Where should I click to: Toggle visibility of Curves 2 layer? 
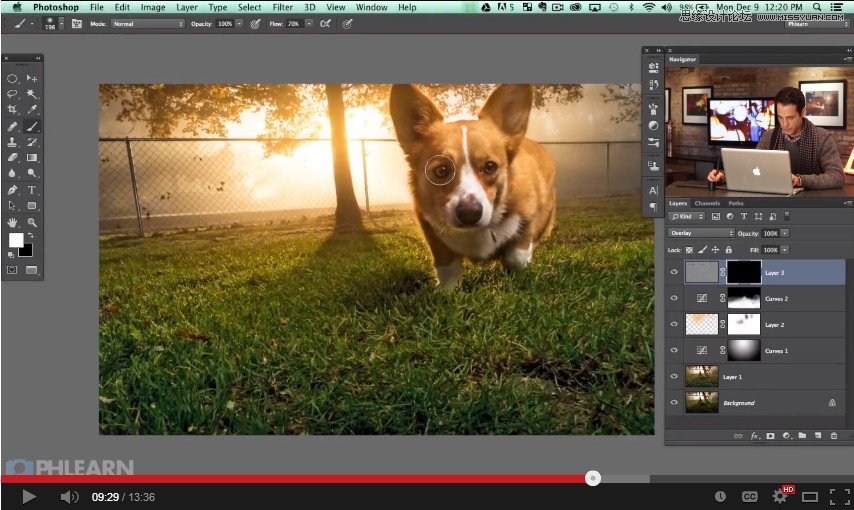tap(674, 298)
